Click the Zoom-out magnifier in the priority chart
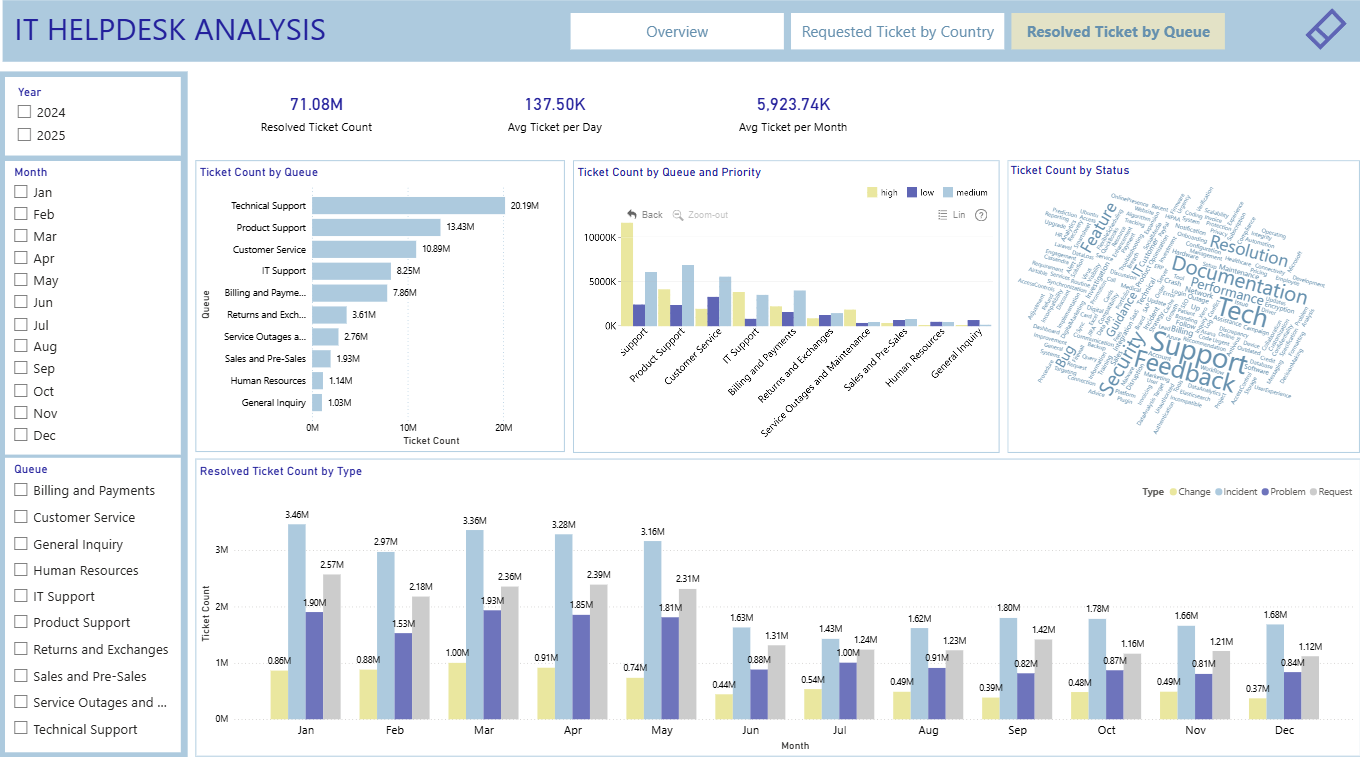Screen dimensions: 1360x757 (678, 215)
